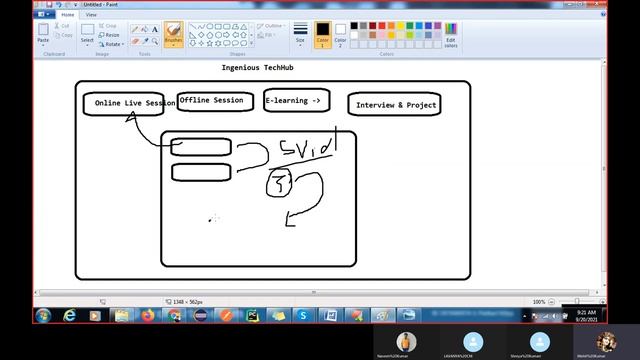Click the taskbar clock showing 9:21 AM
640x360 pixels.
click(x=586, y=316)
